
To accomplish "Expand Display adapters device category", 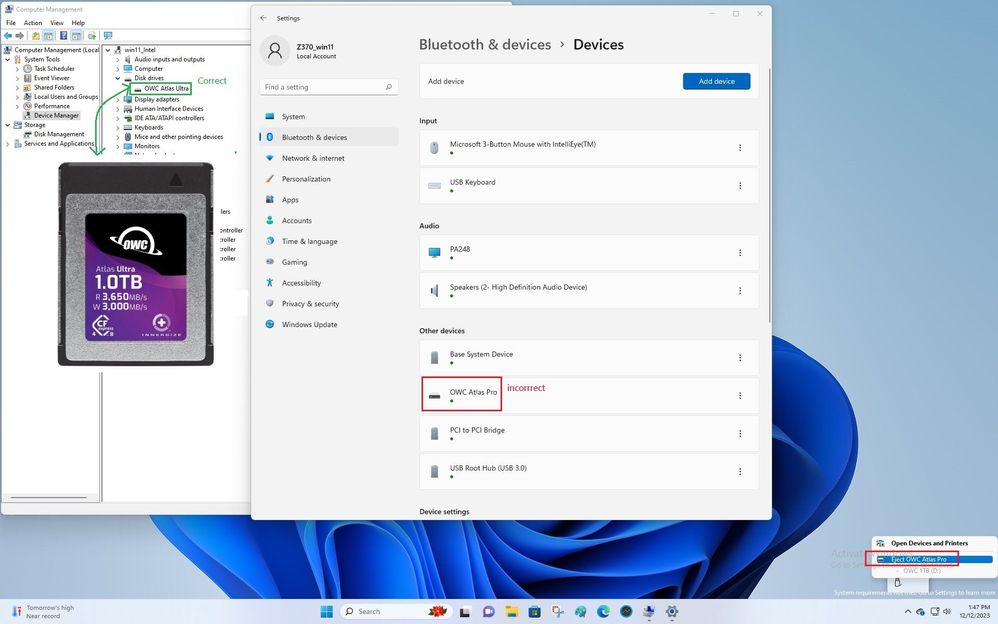I will click(x=118, y=99).
